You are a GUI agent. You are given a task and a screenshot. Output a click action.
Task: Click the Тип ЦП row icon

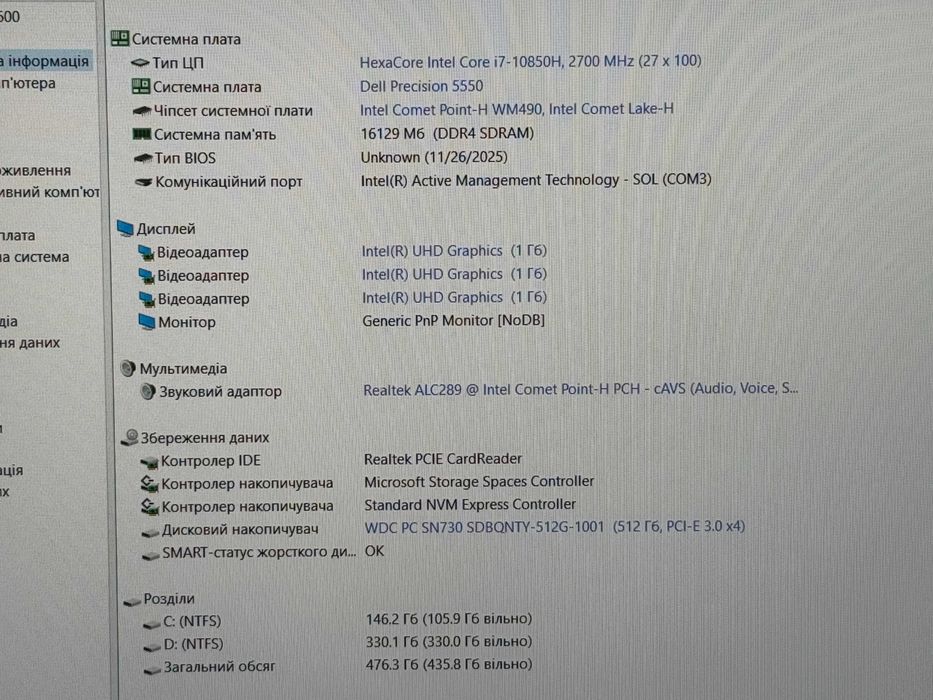[x=140, y=62]
